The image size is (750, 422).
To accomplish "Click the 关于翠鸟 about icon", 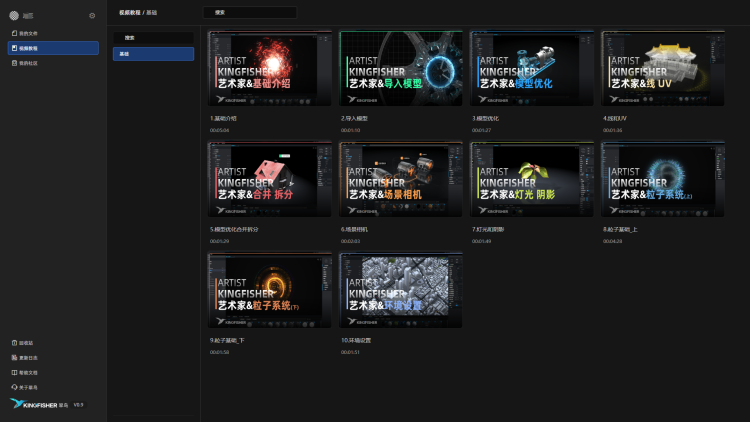I will 14,388.
